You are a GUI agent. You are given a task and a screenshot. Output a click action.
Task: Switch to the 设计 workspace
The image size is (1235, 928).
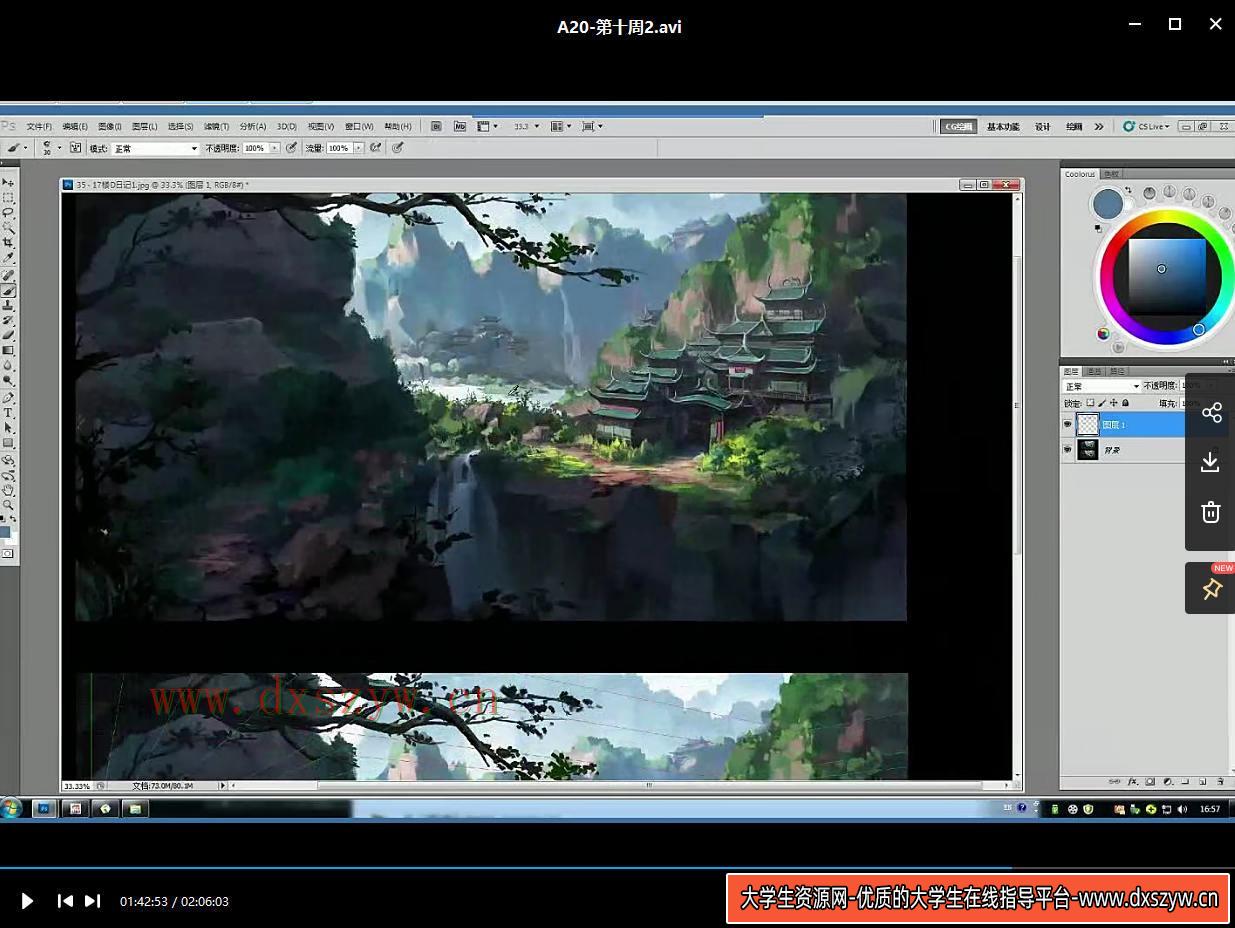pyautogui.click(x=1042, y=126)
